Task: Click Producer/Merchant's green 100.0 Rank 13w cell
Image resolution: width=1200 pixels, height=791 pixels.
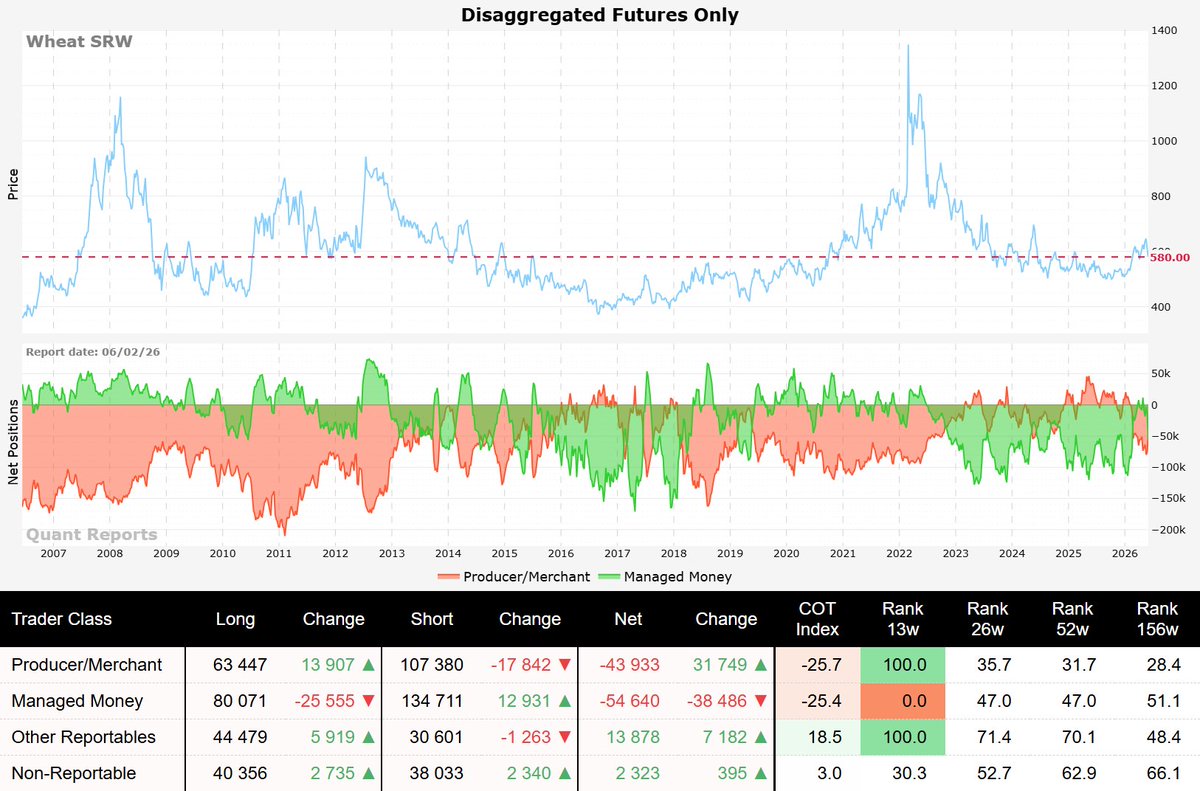Action: [x=903, y=665]
